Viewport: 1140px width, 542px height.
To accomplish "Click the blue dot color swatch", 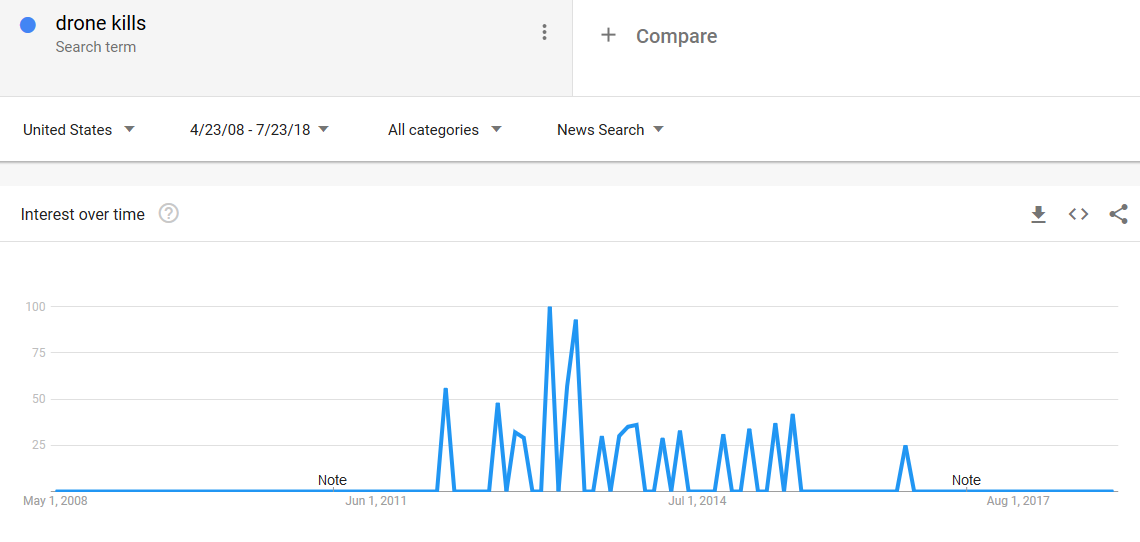I will (28, 26).
